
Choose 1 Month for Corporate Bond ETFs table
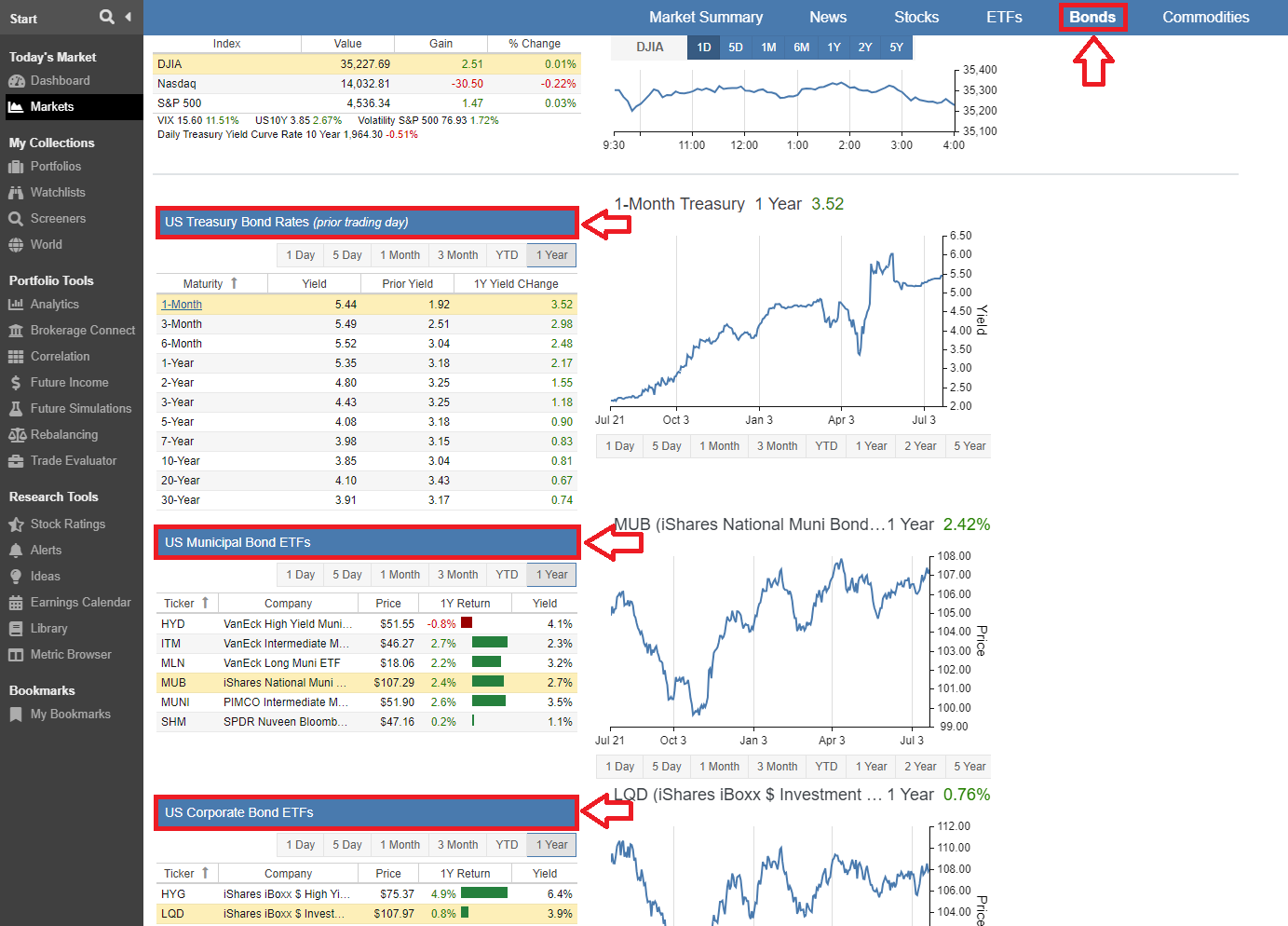(x=400, y=845)
